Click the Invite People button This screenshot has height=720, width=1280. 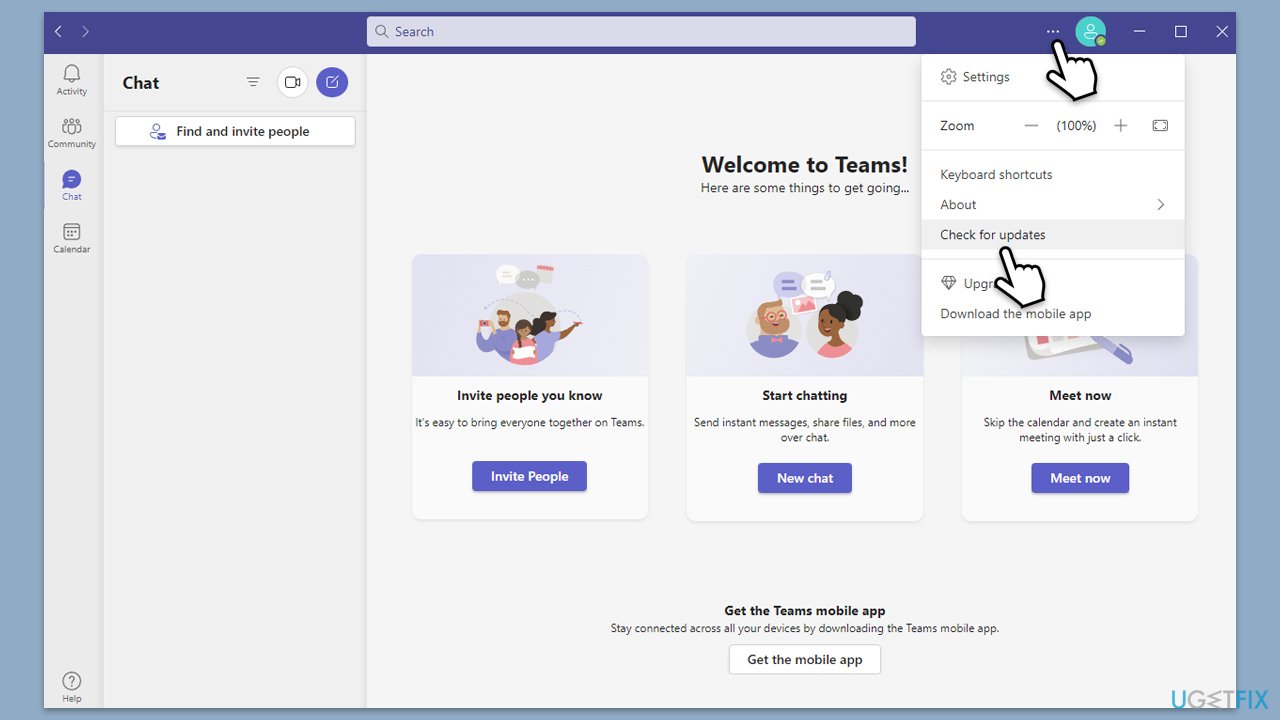coord(529,476)
